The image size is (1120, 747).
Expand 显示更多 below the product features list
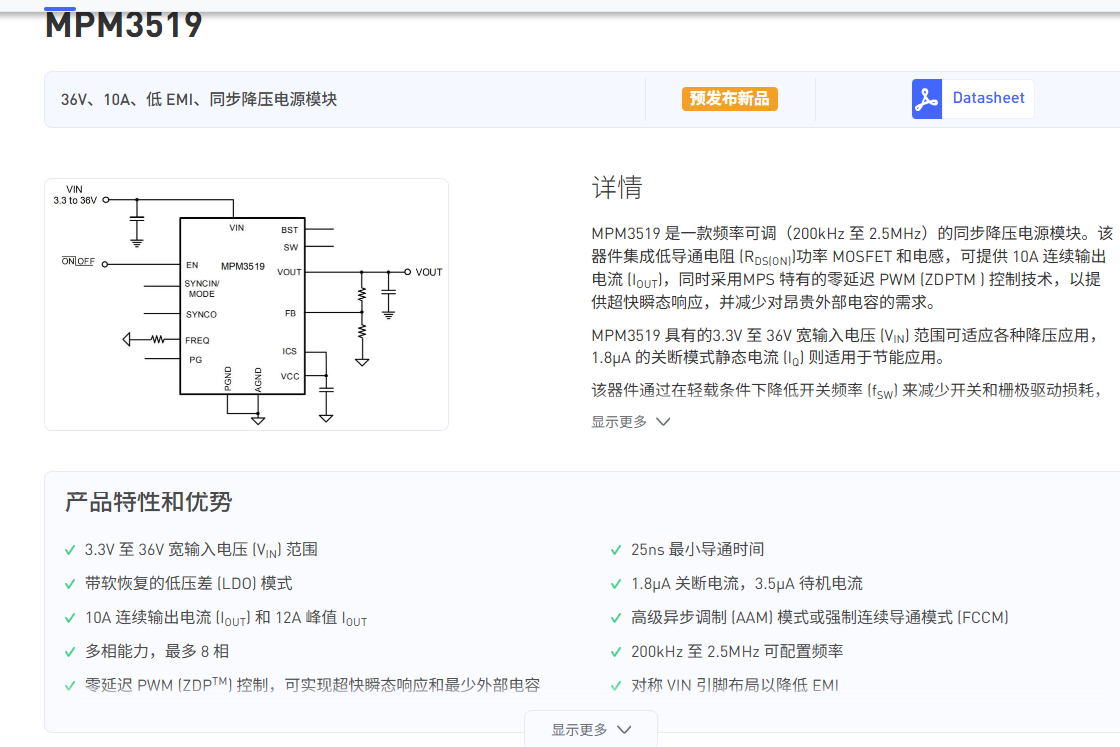(591, 729)
